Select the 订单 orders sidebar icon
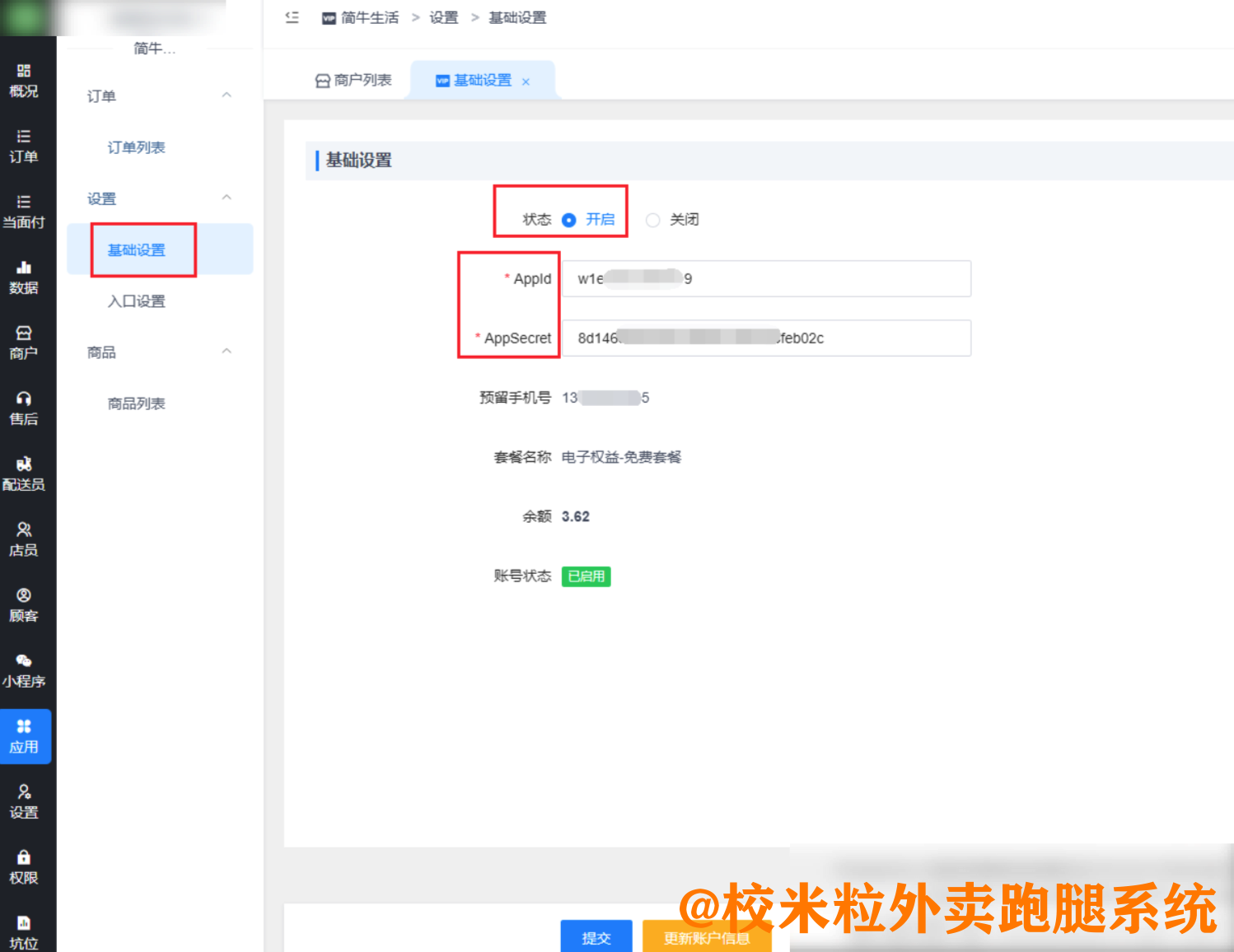 tap(26, 146)
